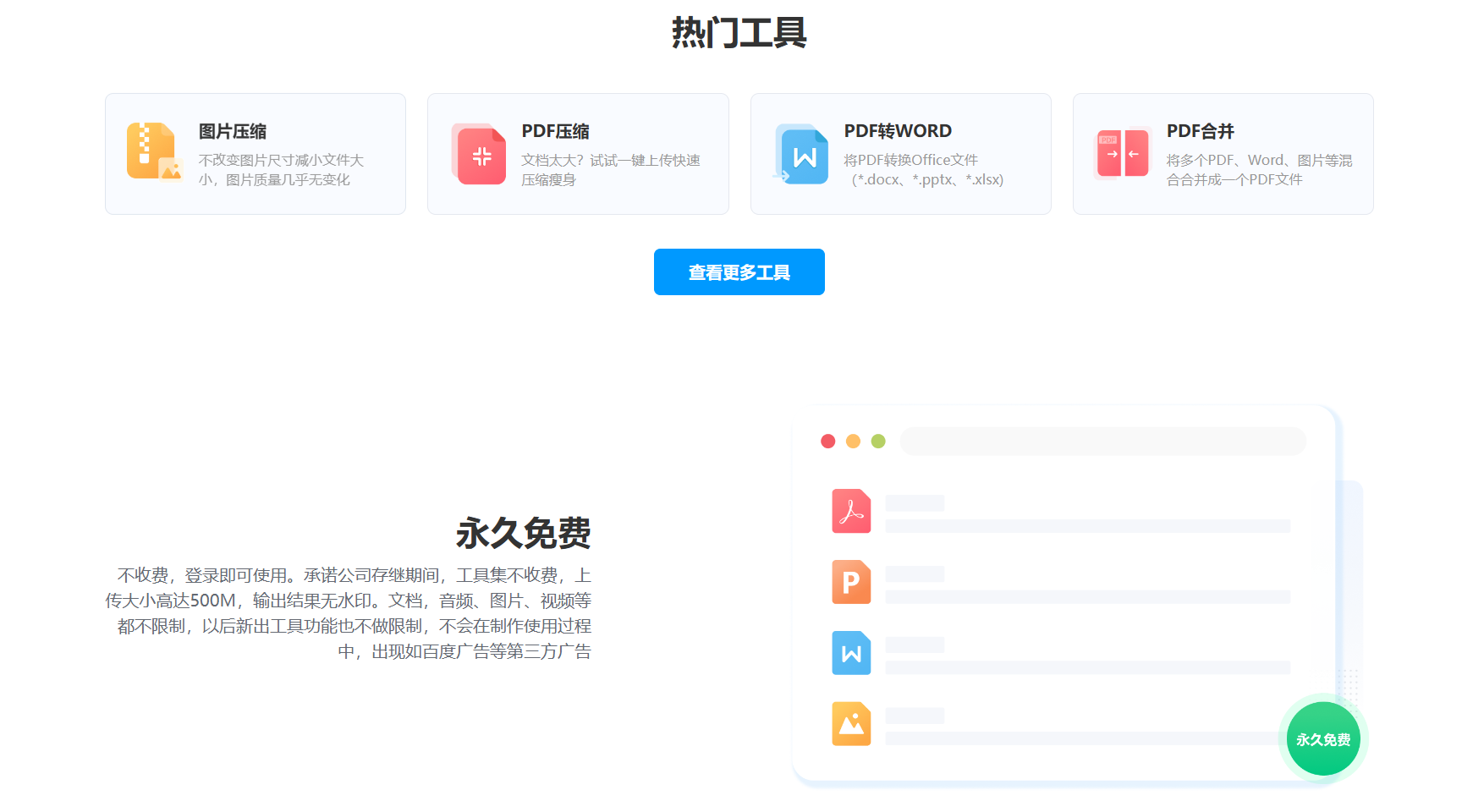This screenshot has width=1473, height=812.
Task: Open the PDF压缩 tool card
Action: [x=578, y=153]
